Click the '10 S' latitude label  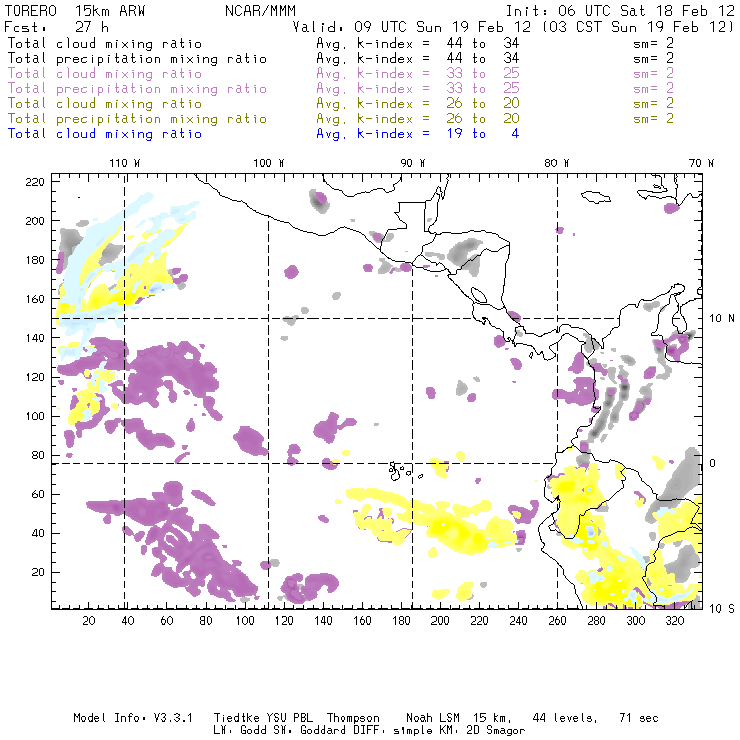[x=722, y=609]
